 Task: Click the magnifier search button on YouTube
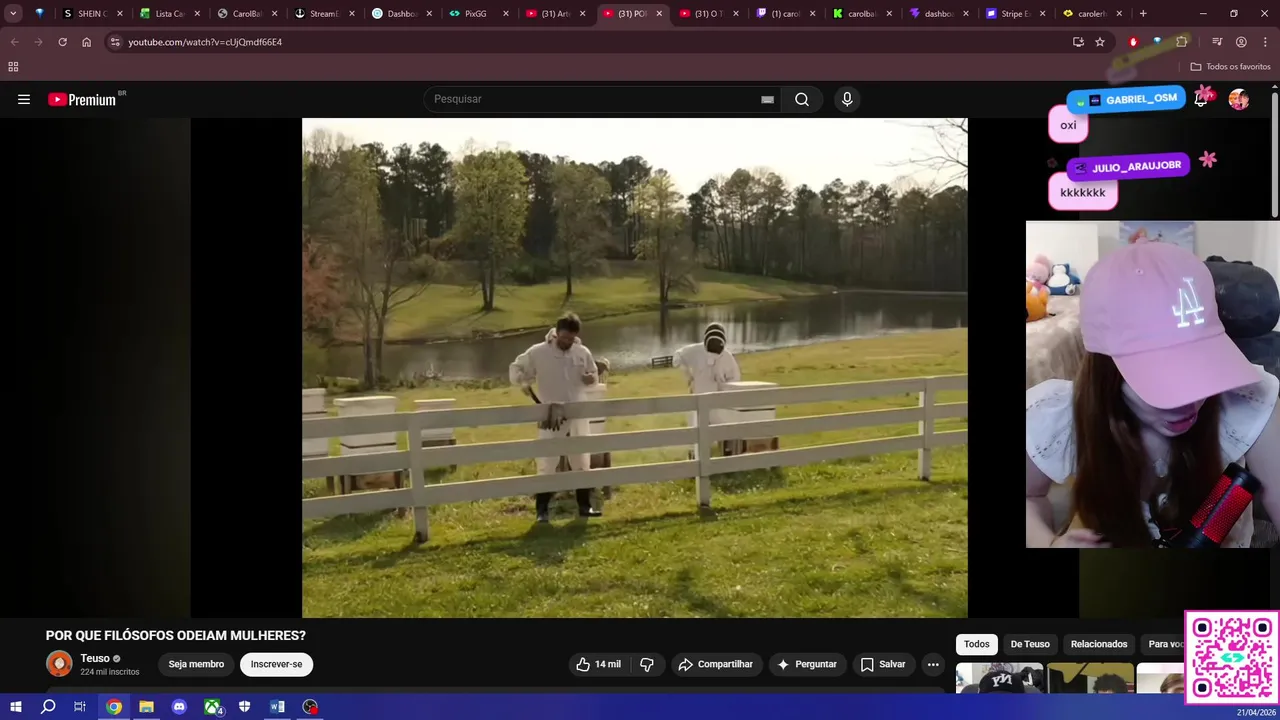pos(802,99)
